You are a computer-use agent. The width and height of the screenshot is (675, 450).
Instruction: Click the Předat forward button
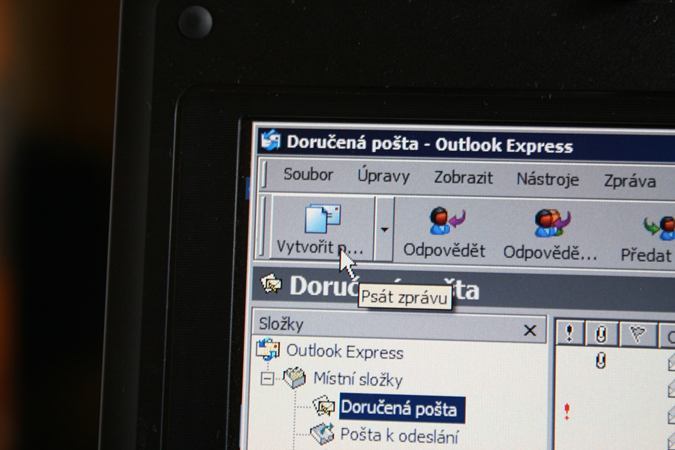point(647,240)
